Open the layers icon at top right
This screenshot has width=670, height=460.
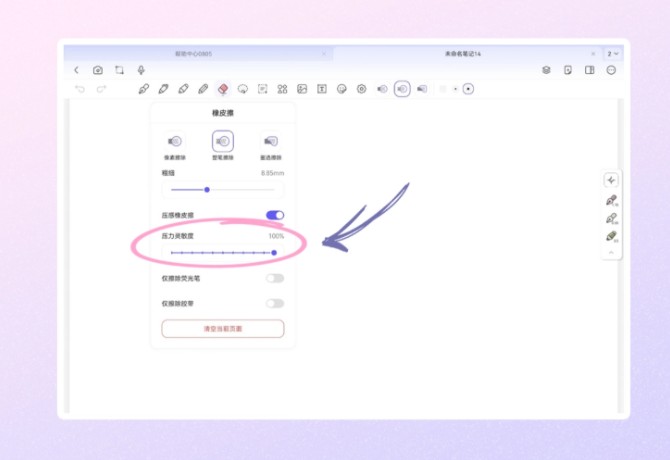point(546,70)
